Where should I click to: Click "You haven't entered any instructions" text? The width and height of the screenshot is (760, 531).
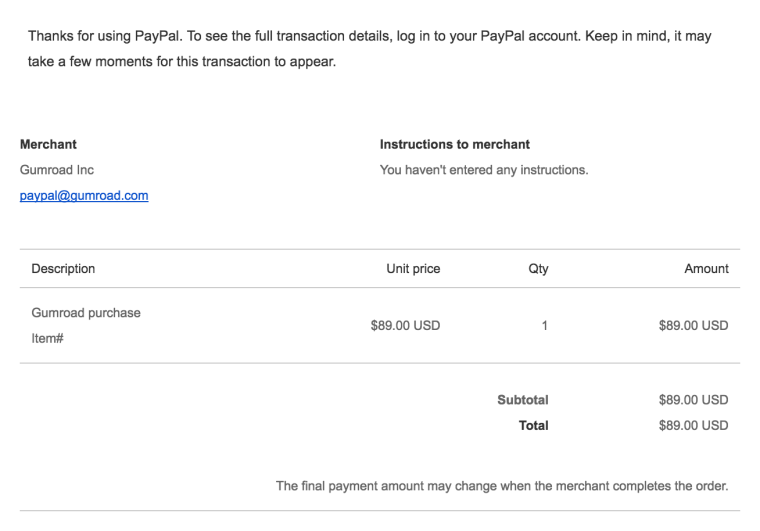coord(483,170)
